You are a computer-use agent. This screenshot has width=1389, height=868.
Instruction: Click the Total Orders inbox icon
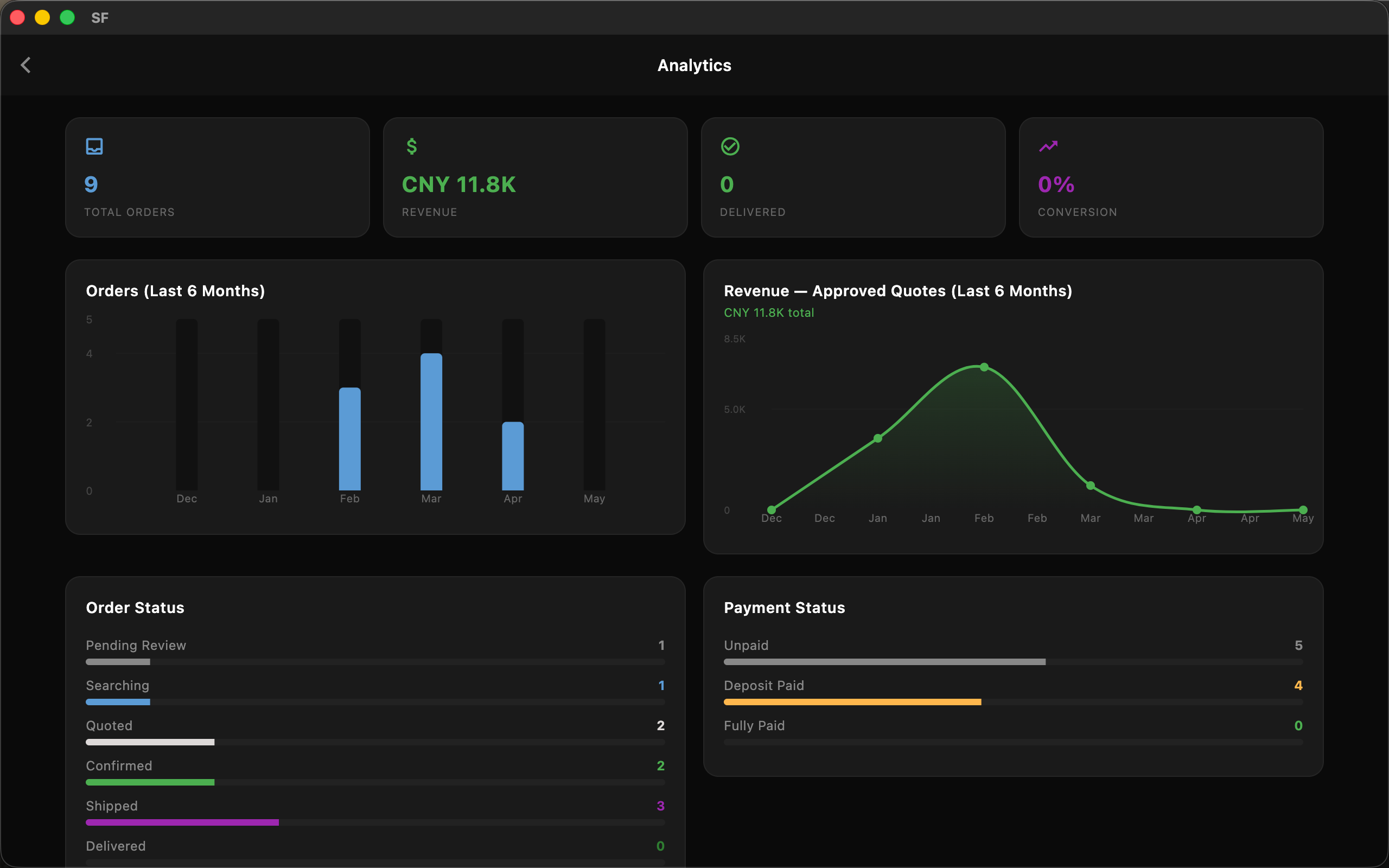94,146
